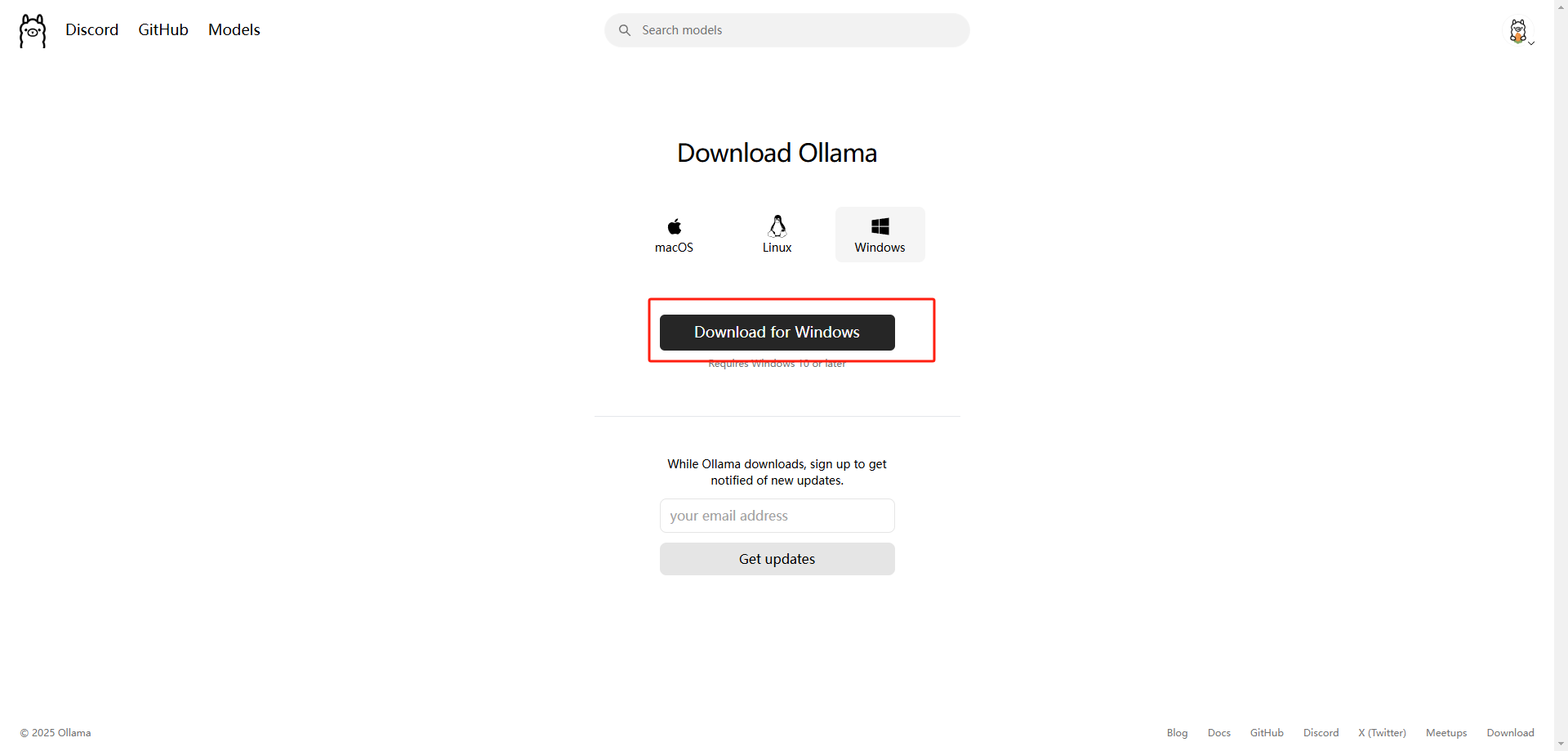
Task: Select the Linux penguin icon
Action: [x=777, y=226]
